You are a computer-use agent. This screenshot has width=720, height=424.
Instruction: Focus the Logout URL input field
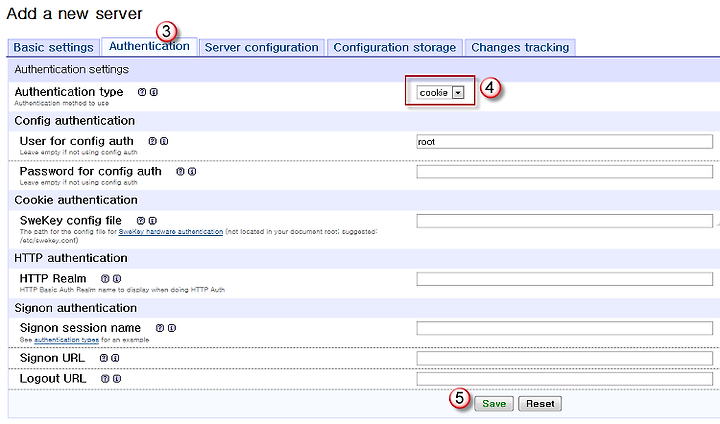coord(564,379)
